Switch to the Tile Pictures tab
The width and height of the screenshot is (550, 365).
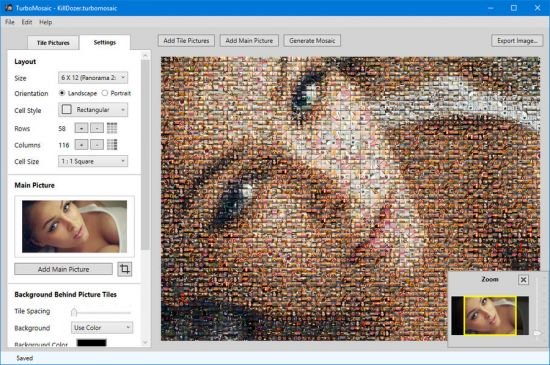53,43
